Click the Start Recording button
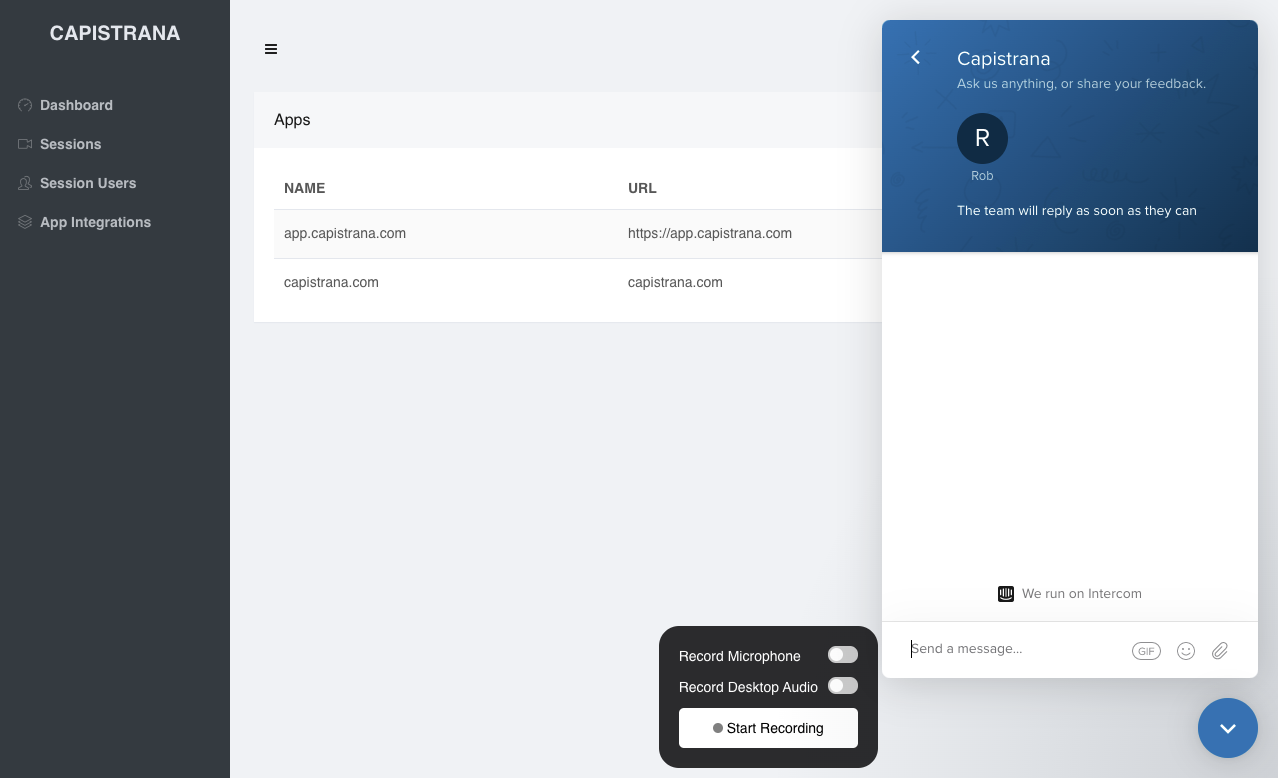 pyautogui.click(x=768, y=728)
